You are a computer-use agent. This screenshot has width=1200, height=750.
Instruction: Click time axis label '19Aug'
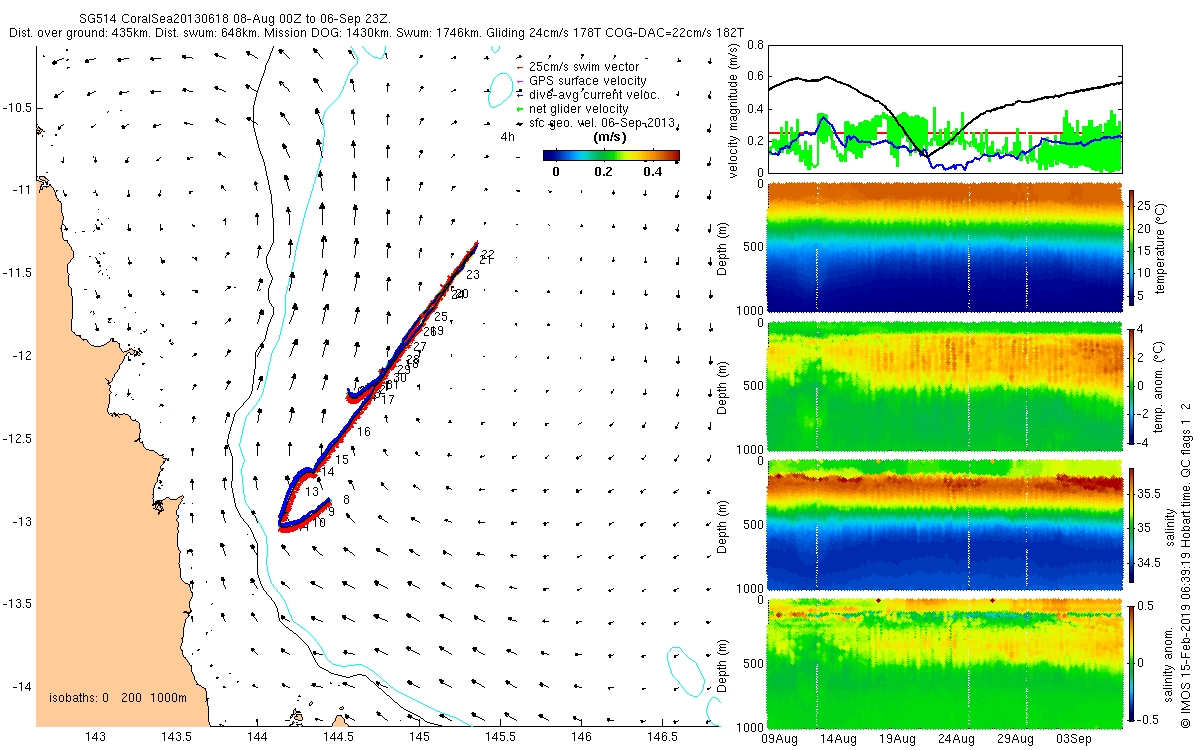897,739
